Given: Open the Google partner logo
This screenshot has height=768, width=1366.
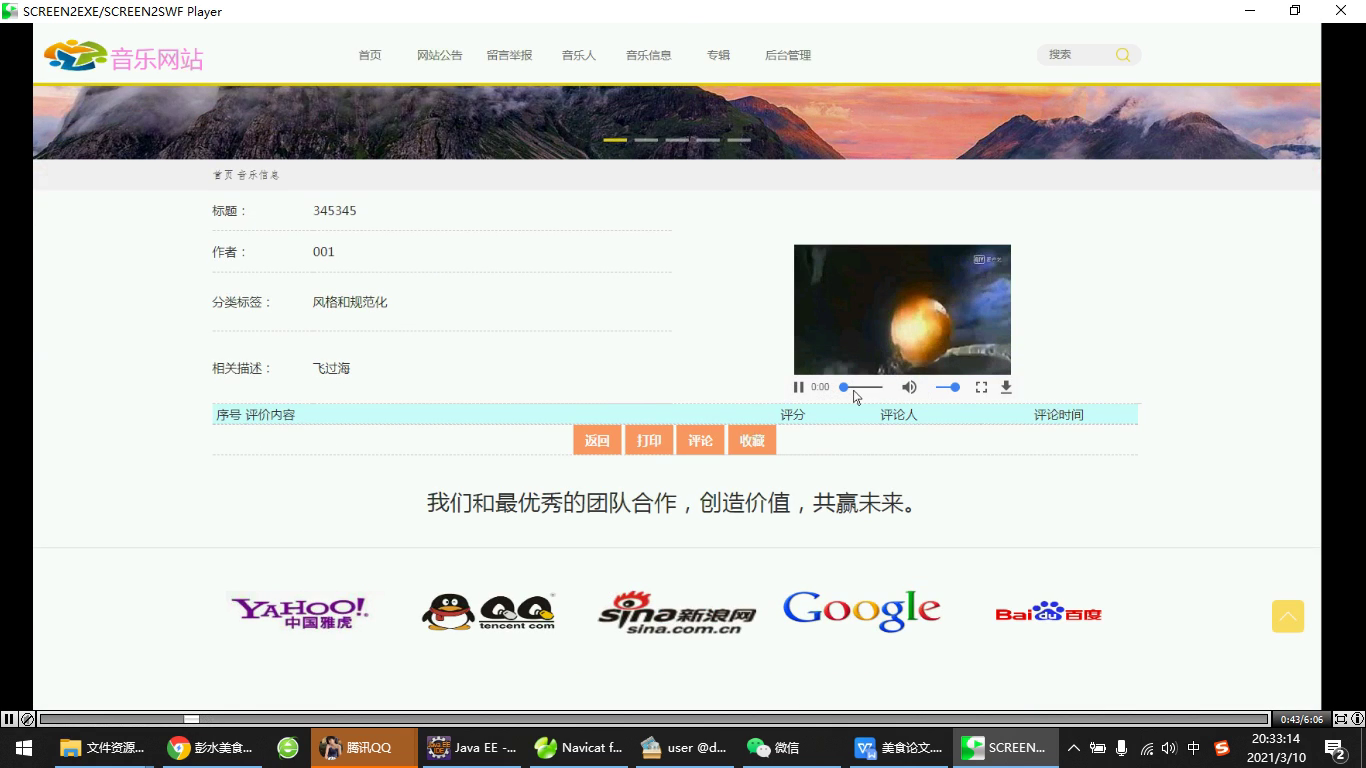Looking at the screenshot, I should (x=862, y=611).
